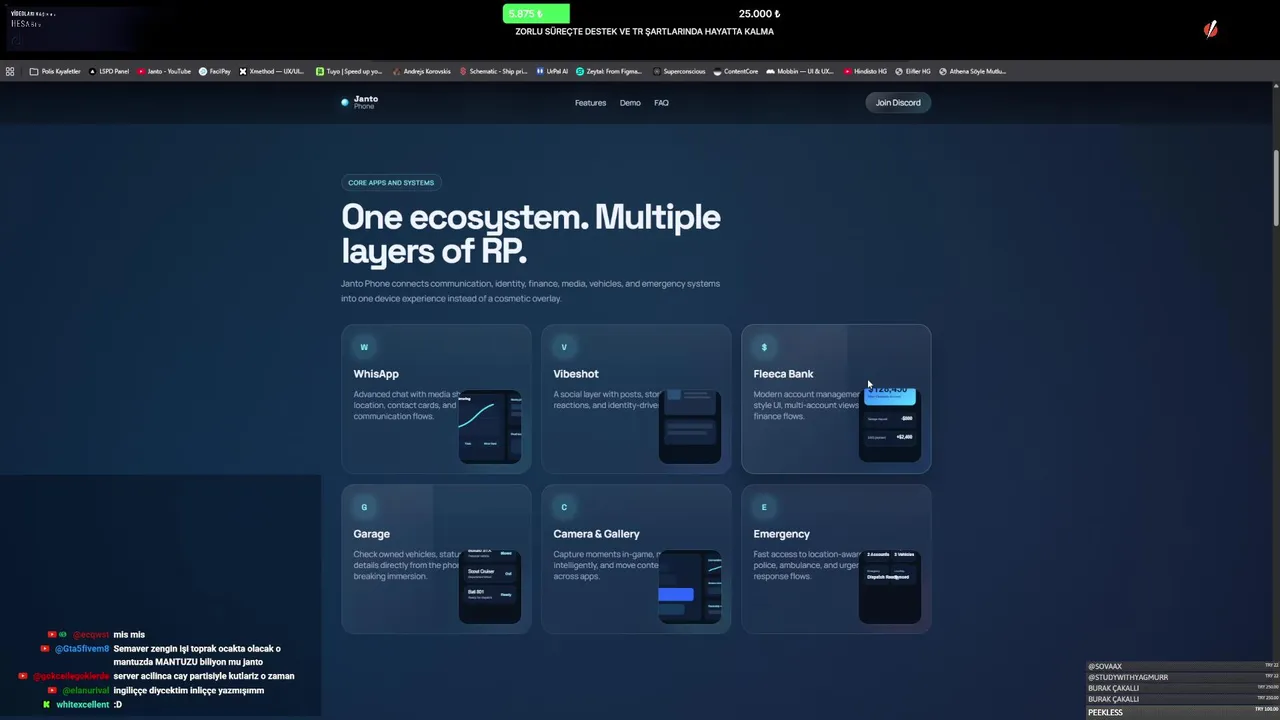Open the browser apps grid icon

10,71
